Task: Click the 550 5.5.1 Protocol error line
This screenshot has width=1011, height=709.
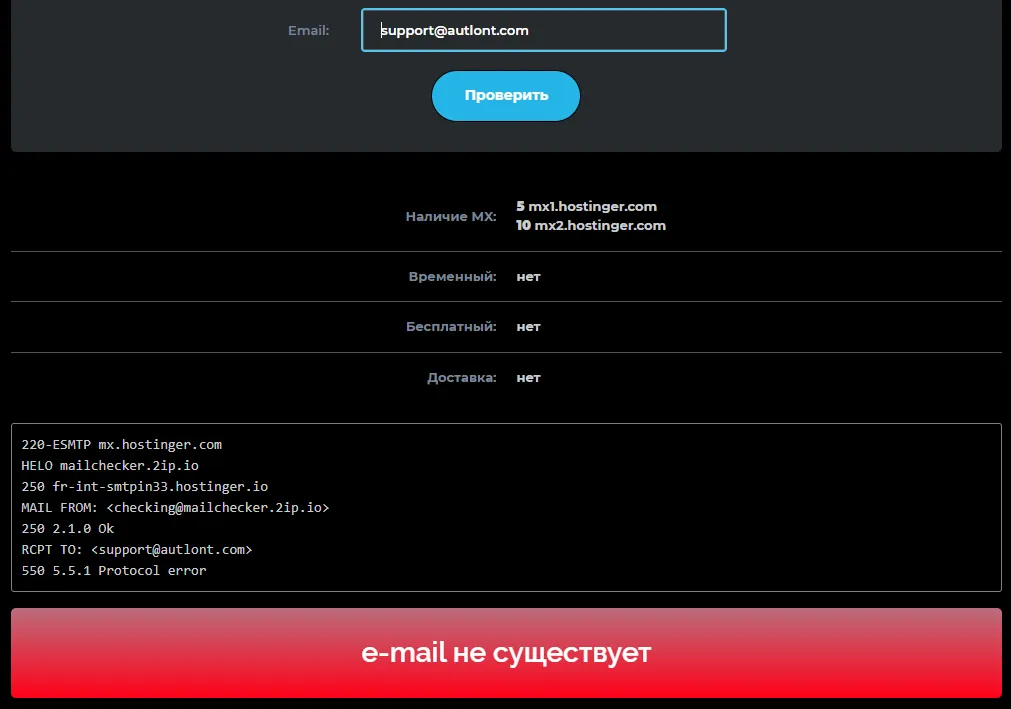Action: (113, 570)
